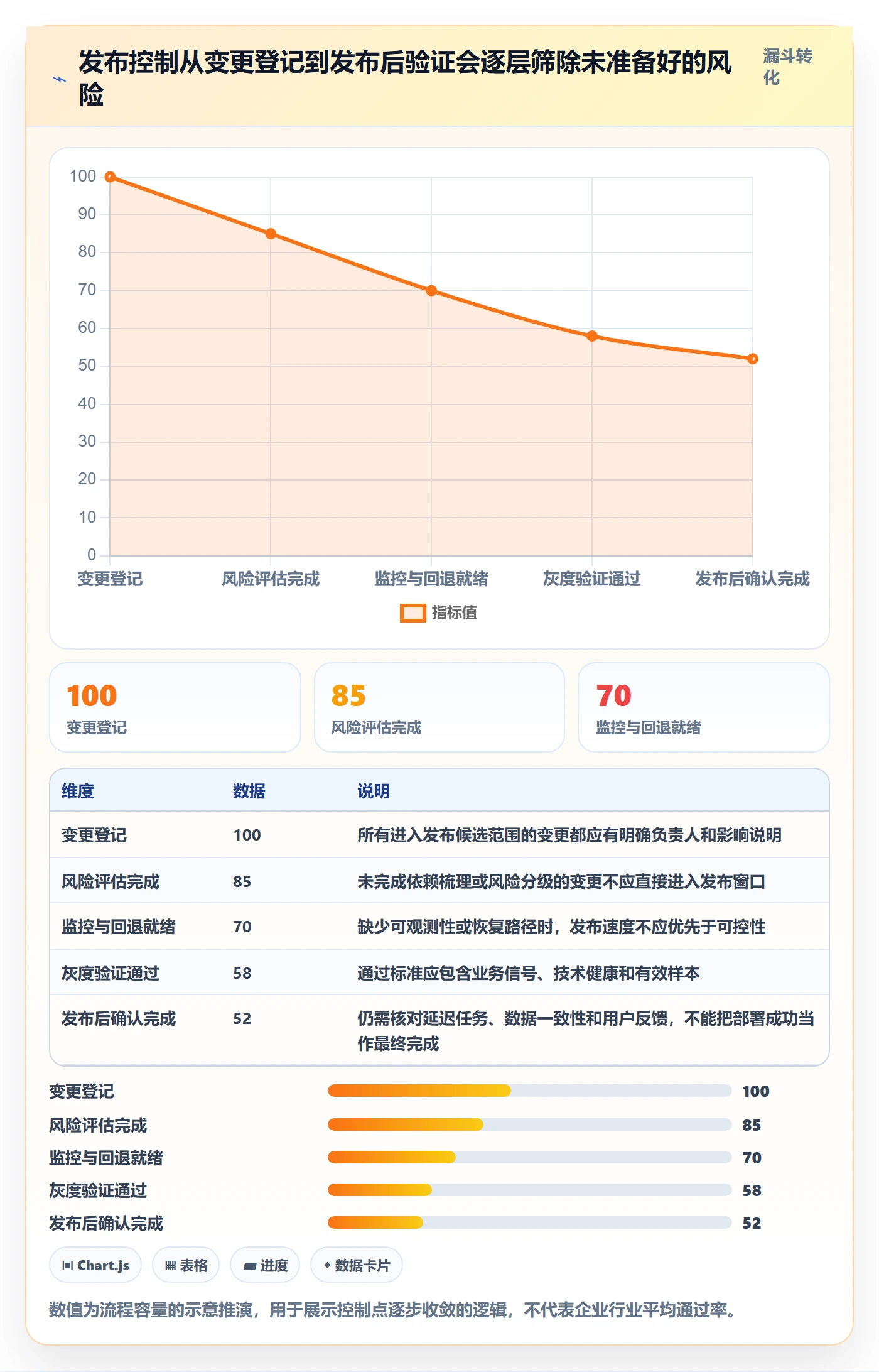Image resolution: width=879 pixels, height=1372 pixels.
Task: Select the 监控与回退就绪 table row name cell
Action: pyautogui.click(x=119, y=927)
